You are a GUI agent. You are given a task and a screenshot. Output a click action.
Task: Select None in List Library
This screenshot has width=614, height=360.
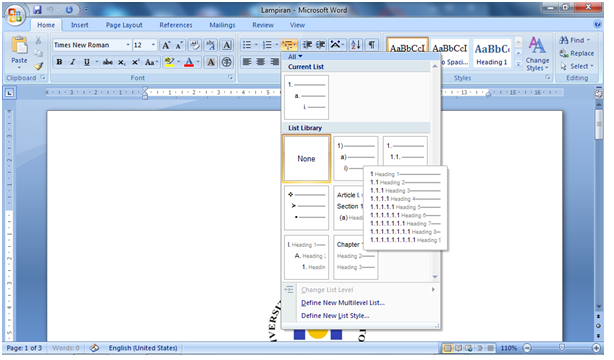click(306, 159)
